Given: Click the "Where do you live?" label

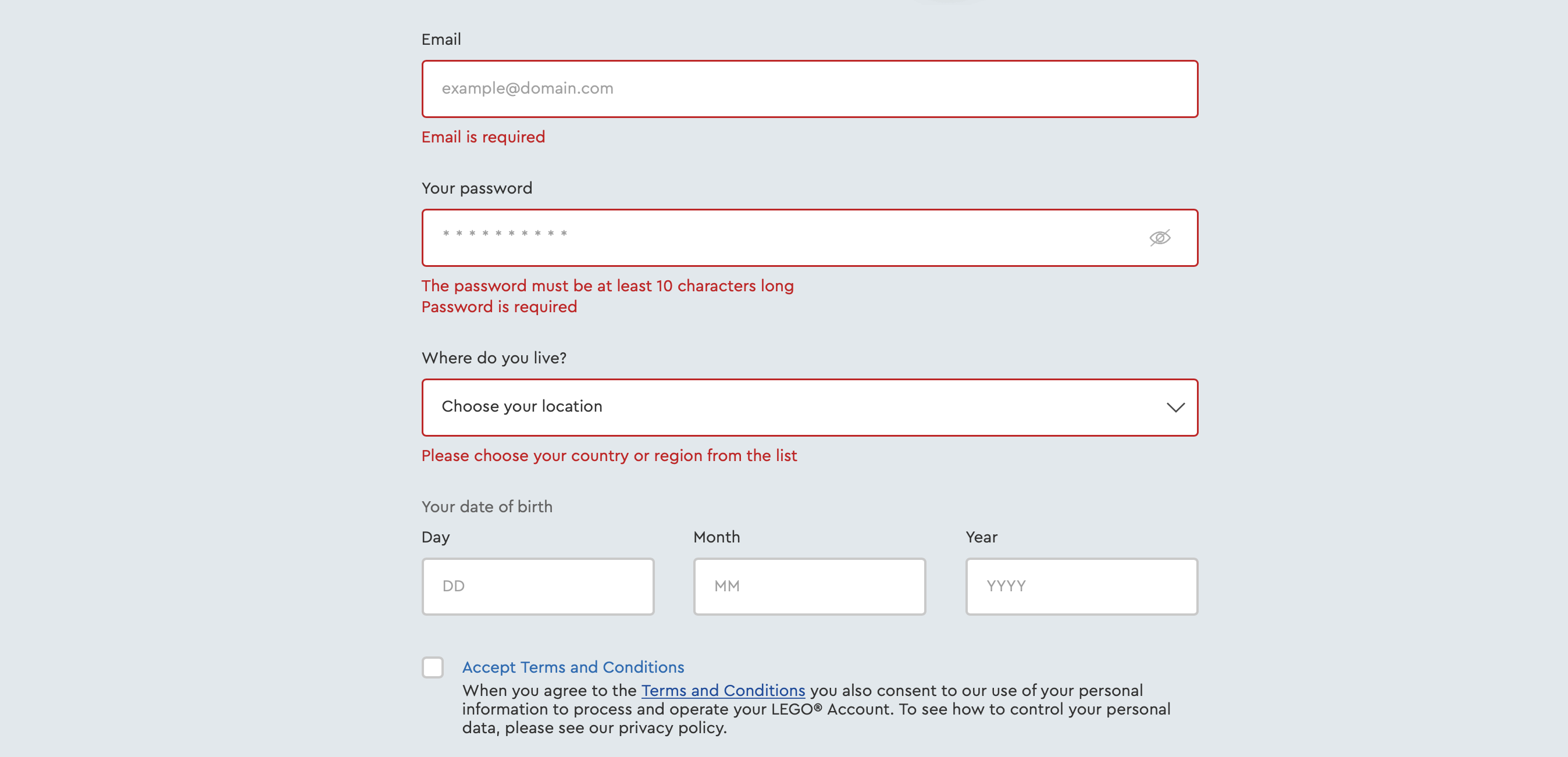Looking at the screenshot, I should click(x=494, y=358).
